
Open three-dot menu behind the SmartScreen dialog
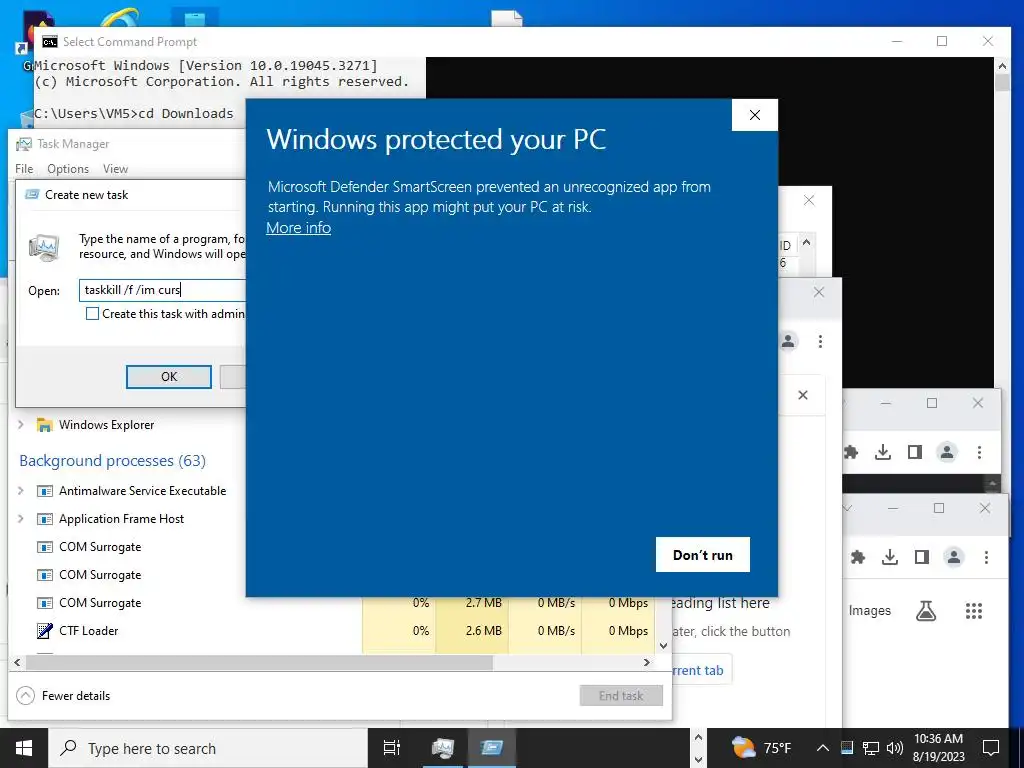pos(820,341)
